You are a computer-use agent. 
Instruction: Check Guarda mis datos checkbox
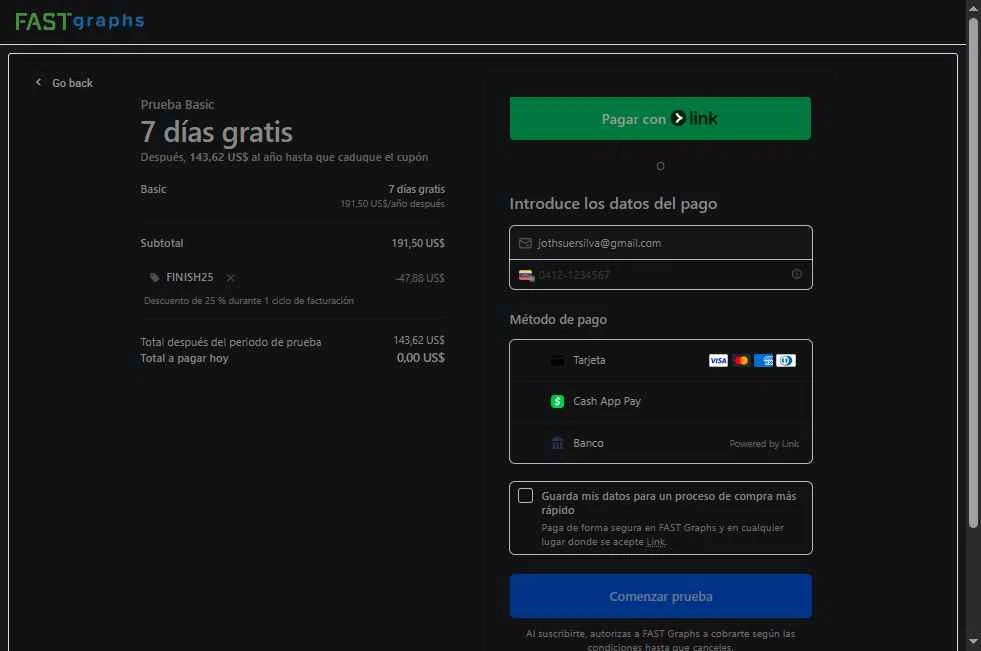526,496
